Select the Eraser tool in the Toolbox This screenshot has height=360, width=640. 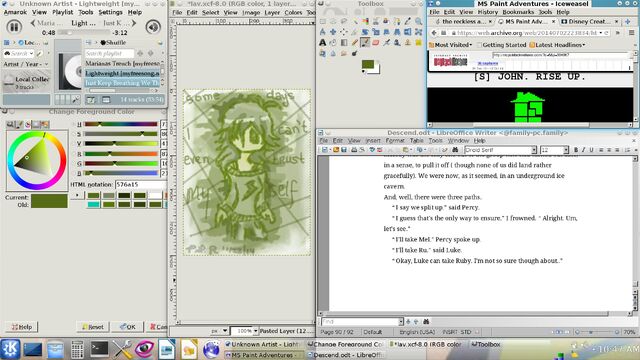pos(376,42)
